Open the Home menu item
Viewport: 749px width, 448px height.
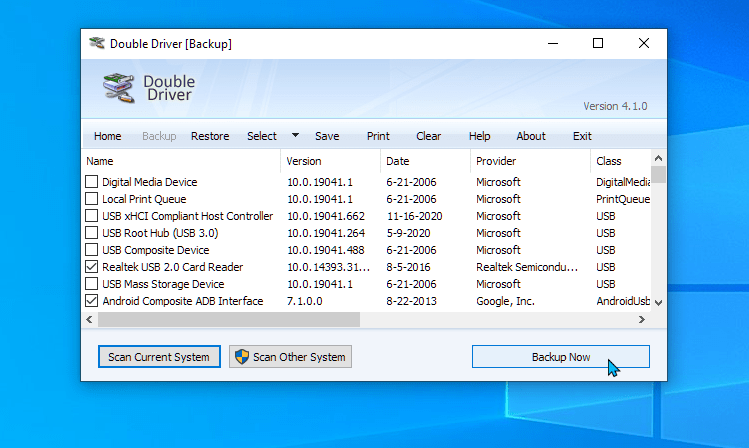(107, 136)
